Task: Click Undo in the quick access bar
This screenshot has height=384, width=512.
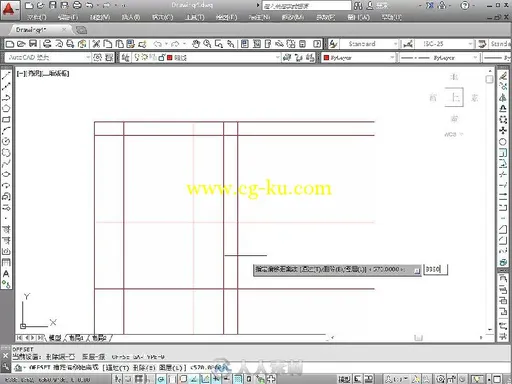Action: pos(89,5)
